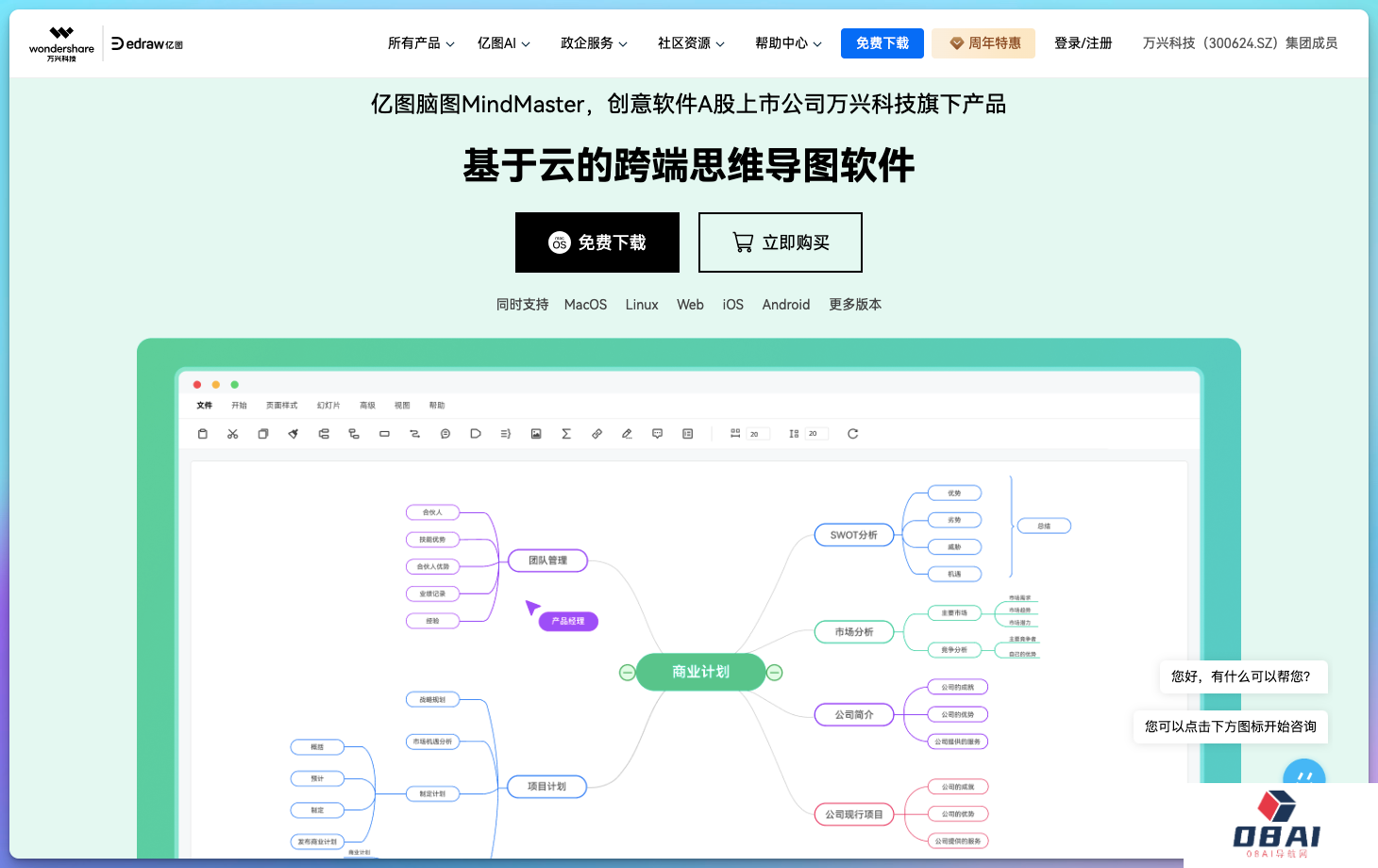This screenshot has height=868, width=1378.
Task: Click the shopping cart icon on 立即购买
Action: tap(744, 242)
